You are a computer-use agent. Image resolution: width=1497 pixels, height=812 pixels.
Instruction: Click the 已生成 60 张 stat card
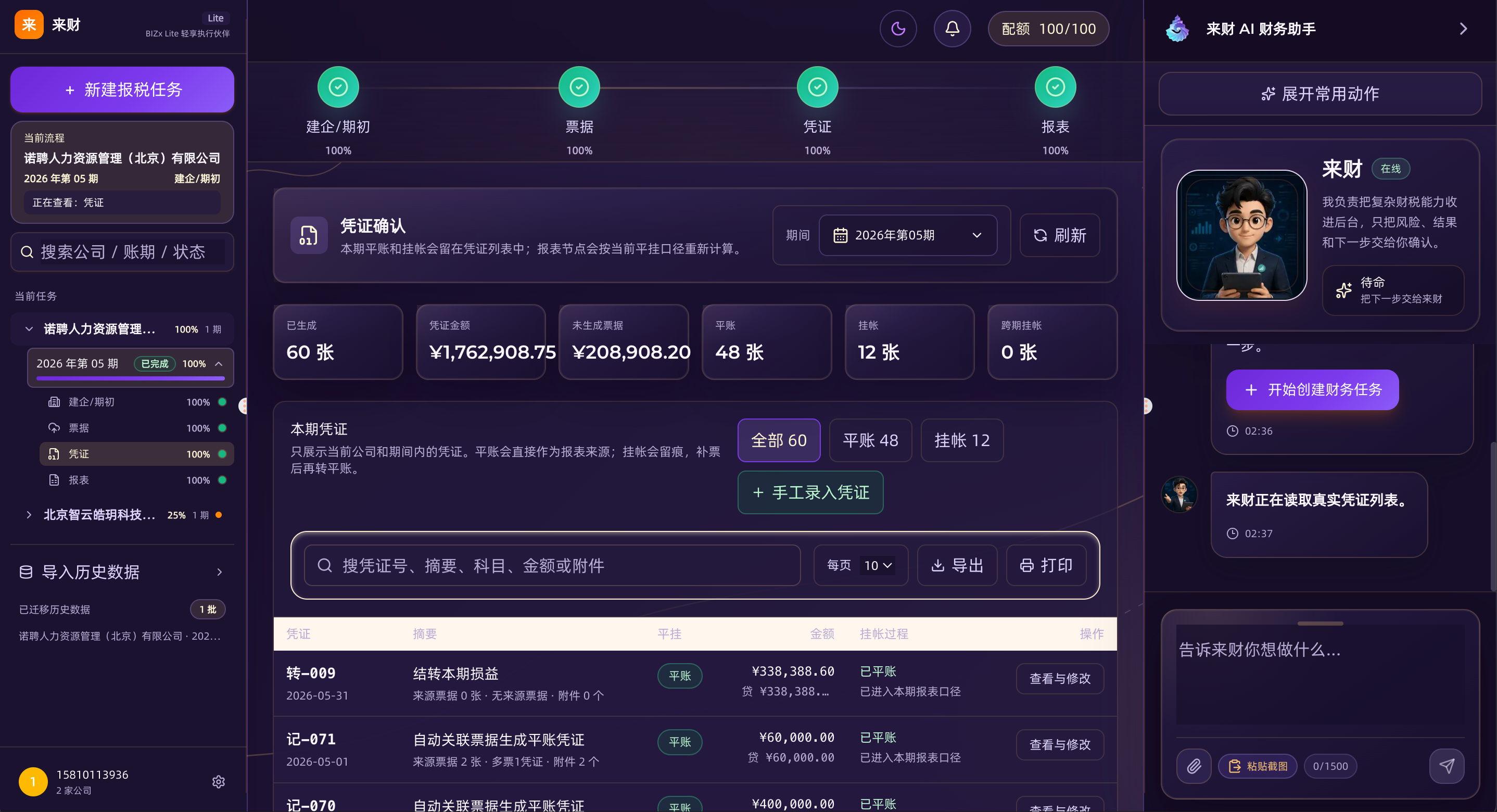point(338,342)
